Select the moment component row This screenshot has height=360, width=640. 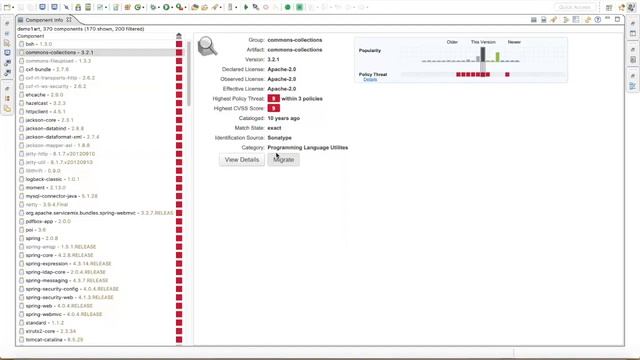[x=100, y=188]
